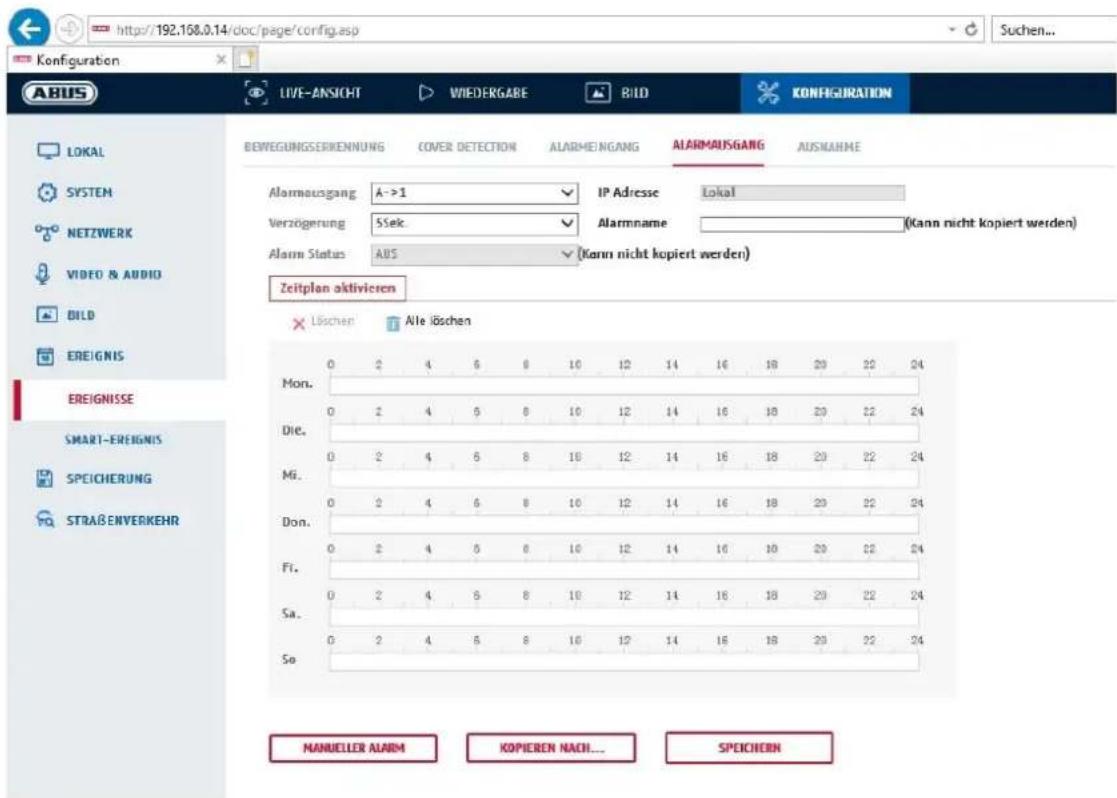
Task: Open the Verzögerung dropdown 5Sek
Action: coord(474,223)
